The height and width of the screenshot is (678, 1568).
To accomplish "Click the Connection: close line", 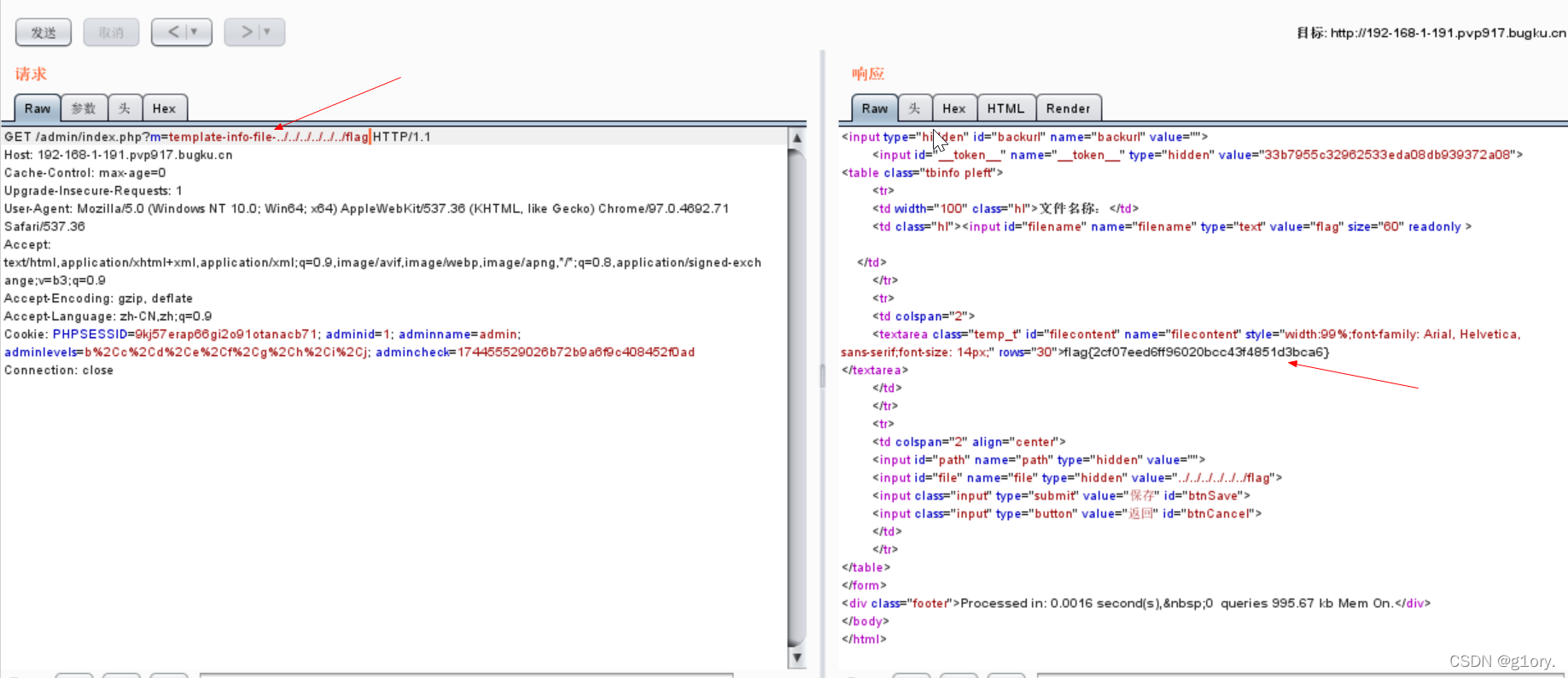I will pyautogui.click(x=59, y=370).
